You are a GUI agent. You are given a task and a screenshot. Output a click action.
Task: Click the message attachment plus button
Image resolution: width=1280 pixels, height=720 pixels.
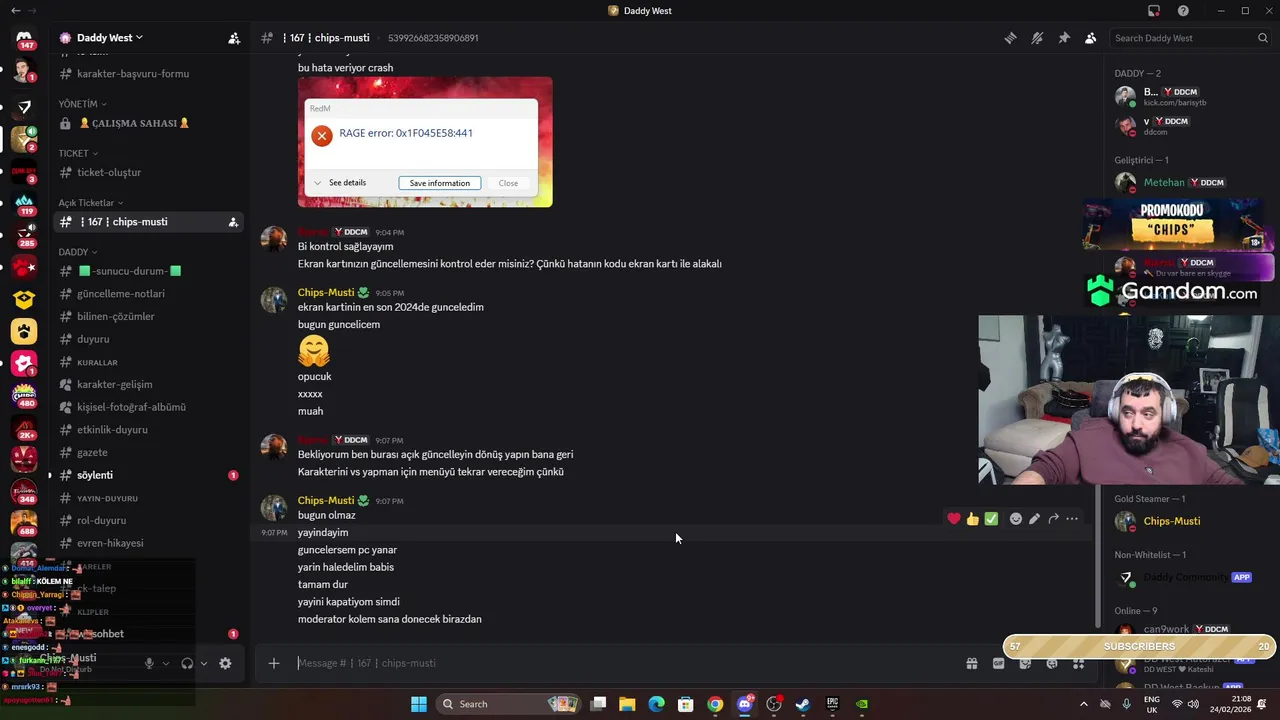pos(274,663)
